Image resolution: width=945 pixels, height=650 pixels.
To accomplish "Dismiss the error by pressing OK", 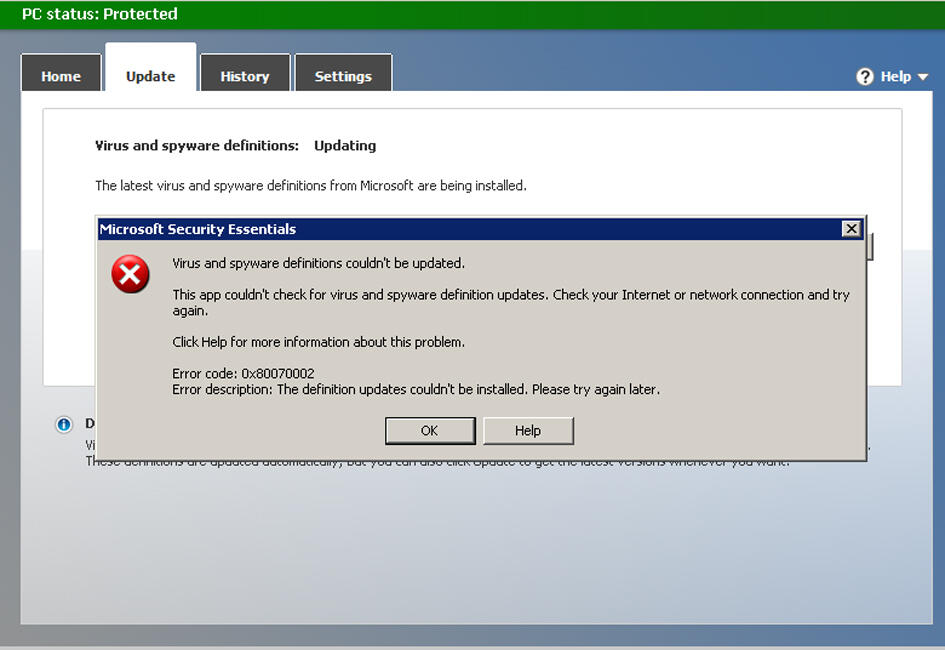I will pos(430,430).
